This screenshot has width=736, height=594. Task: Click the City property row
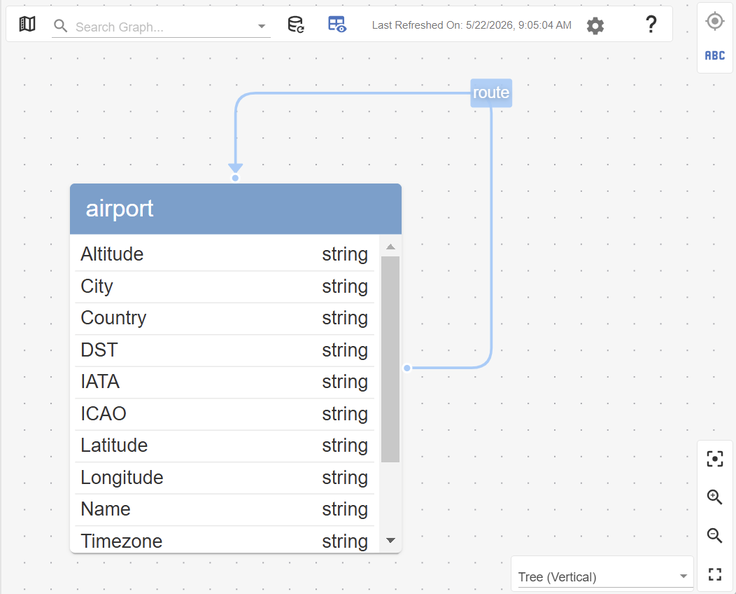coord(224,286)
